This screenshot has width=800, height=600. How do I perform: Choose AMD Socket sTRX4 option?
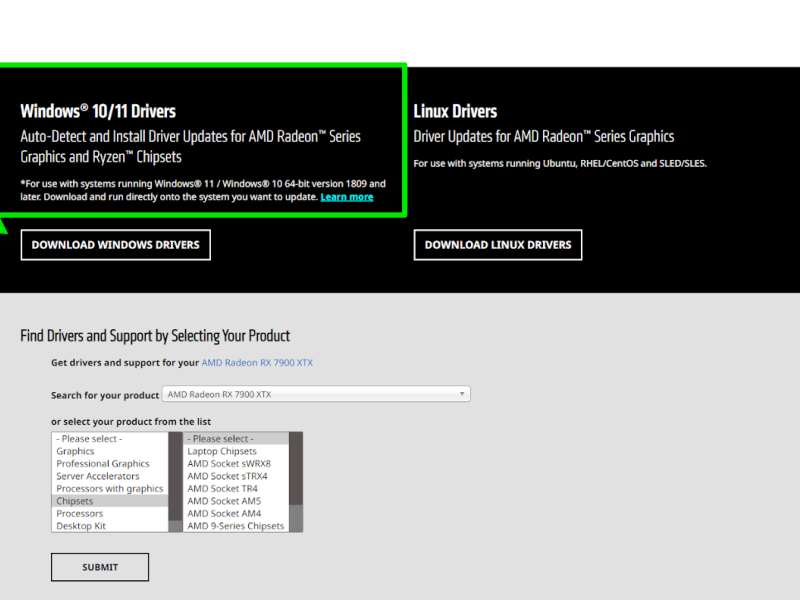pyautogui.click(x=236, y=476)
